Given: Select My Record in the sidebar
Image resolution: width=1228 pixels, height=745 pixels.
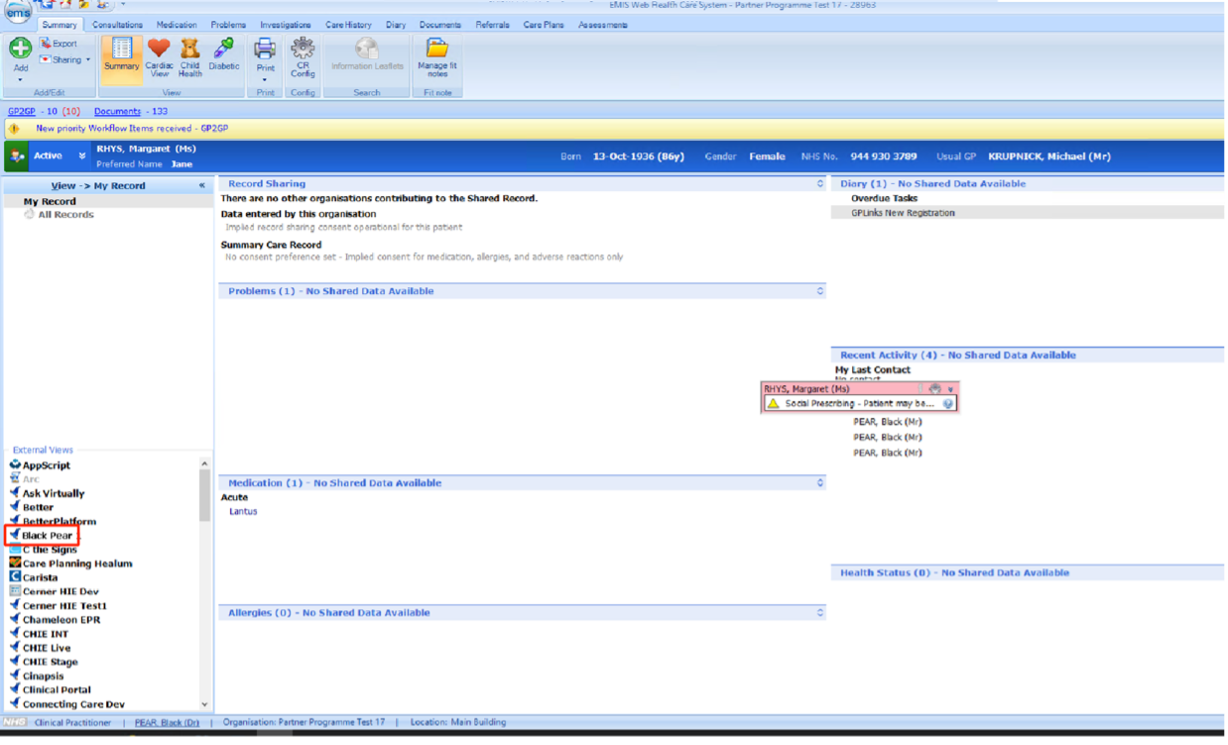Looking at the screenshot, I should coord(50,201).
